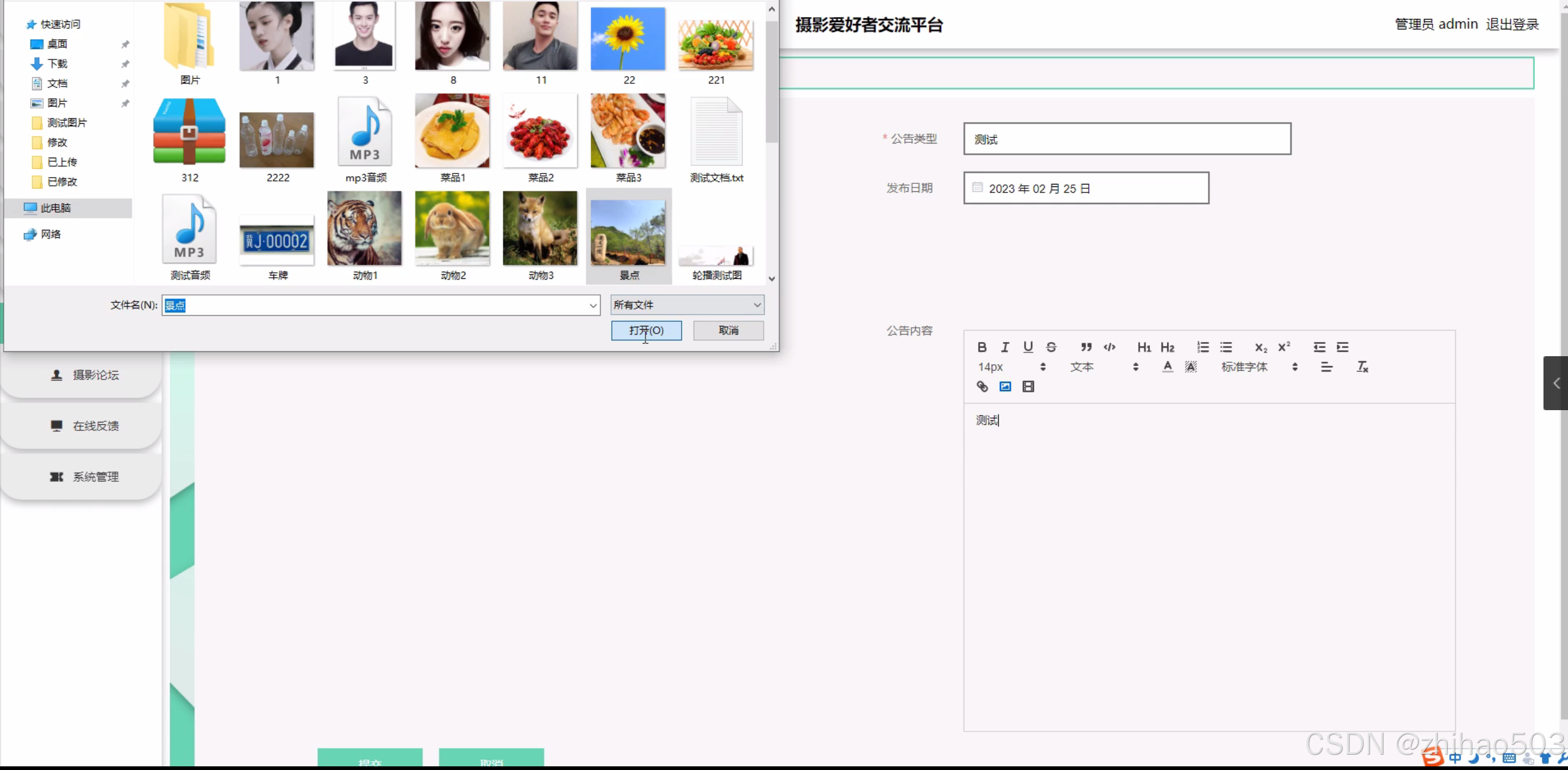
Task: Toggle italic formatting in editor
Action: [x=1005, y=347]
